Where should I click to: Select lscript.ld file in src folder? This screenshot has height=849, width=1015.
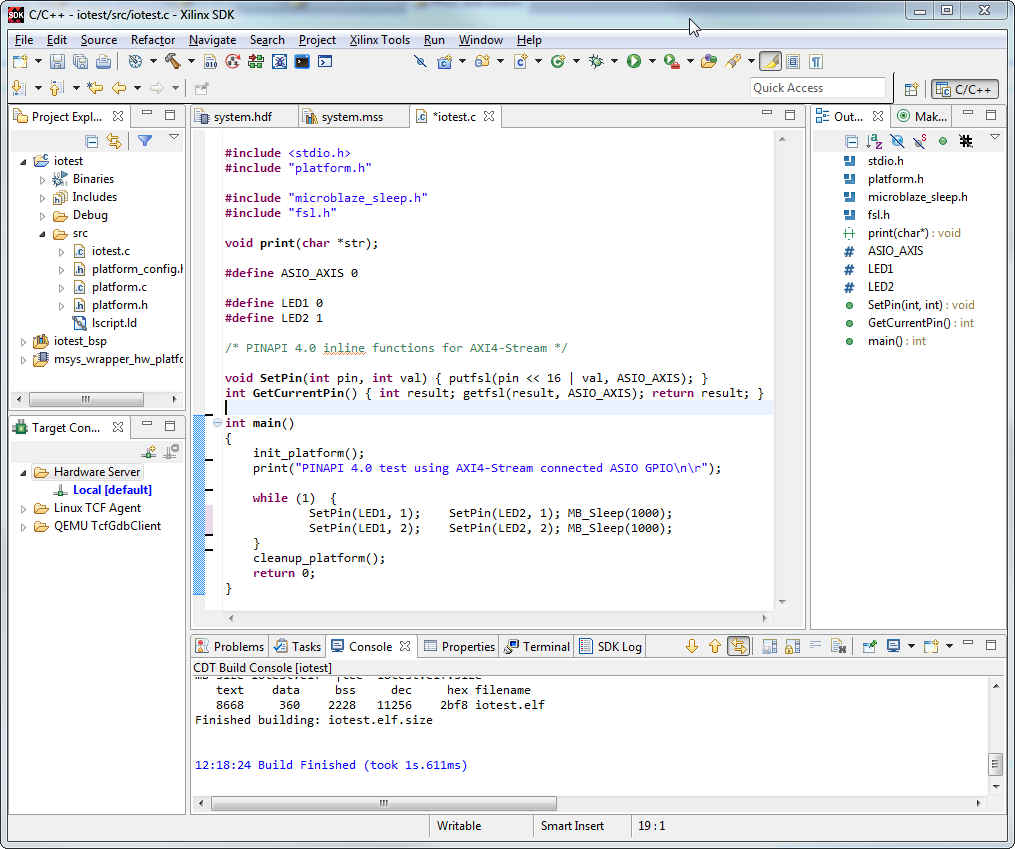(113, 323)
